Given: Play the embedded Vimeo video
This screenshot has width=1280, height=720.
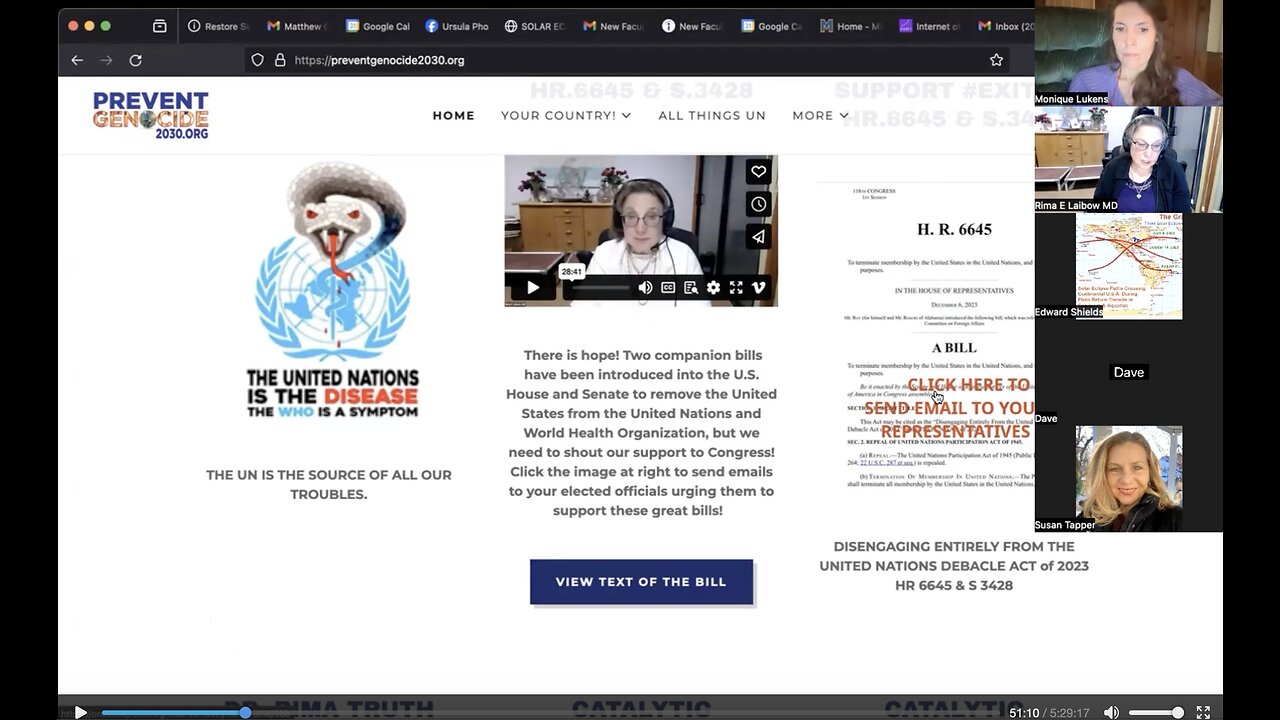Looking at the screenshot, I should (x=533, y=288).
